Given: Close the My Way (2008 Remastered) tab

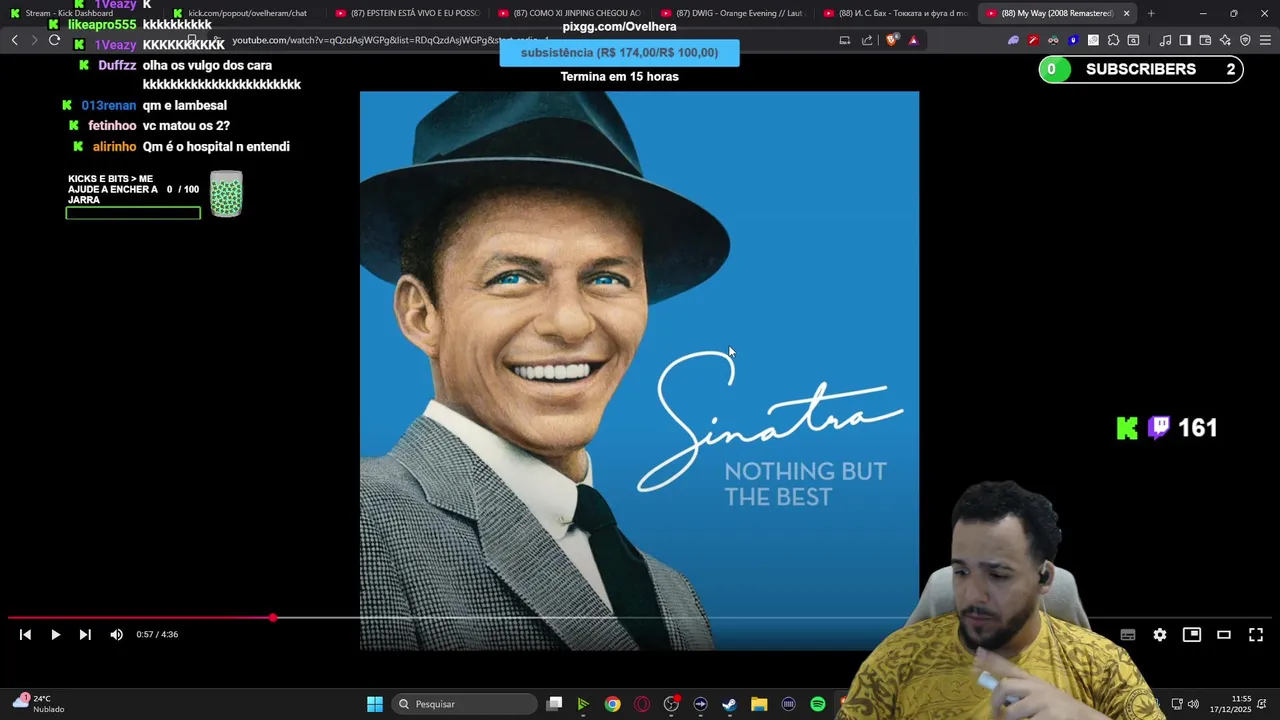Looking at the screenshot, I should (x=1126, y=13).
